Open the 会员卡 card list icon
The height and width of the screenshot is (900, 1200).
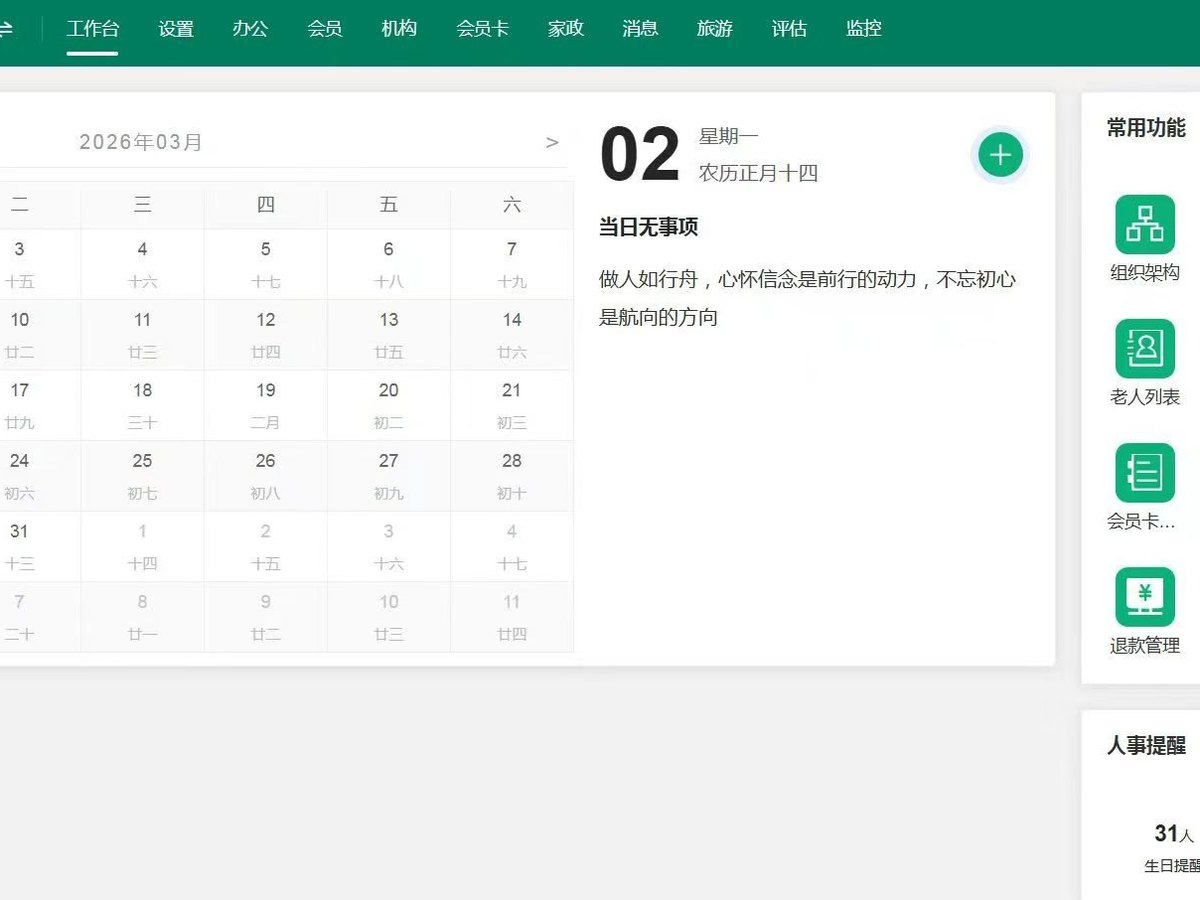coord(1145,473)
